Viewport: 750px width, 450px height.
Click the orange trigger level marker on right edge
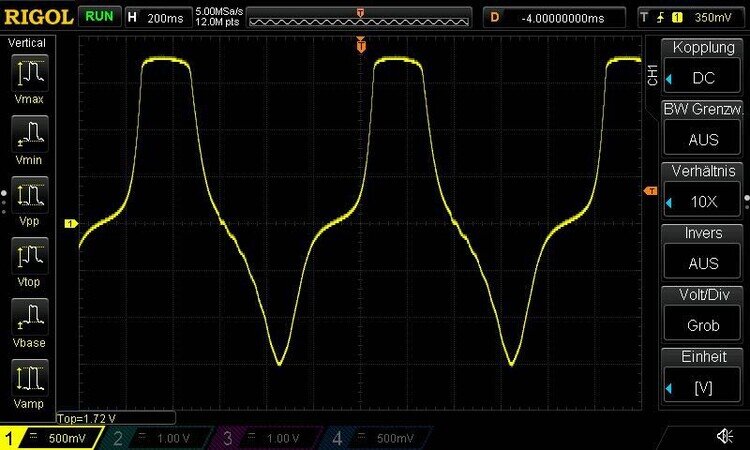(x=650, y=191)
